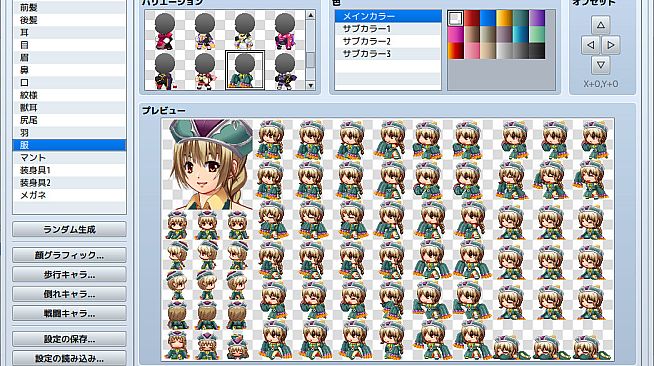Nudge offset right with the right arrow

click(611, 45)
